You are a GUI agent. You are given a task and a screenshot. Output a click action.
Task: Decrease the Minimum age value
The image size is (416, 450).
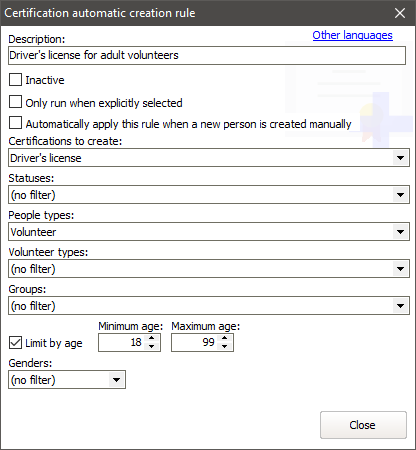(x=152, y=346)
